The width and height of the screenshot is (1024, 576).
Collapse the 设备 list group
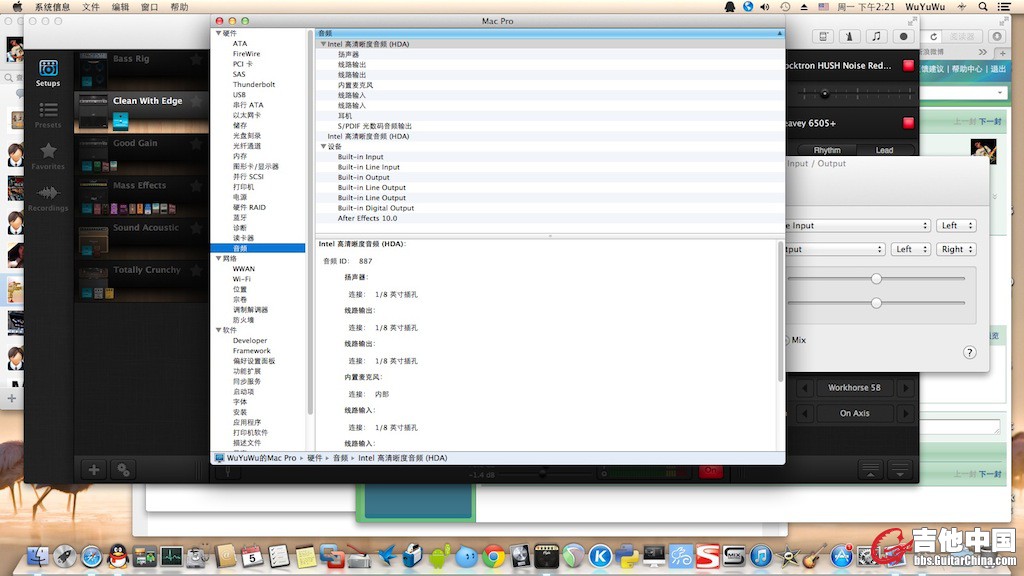tap(323, 146)
